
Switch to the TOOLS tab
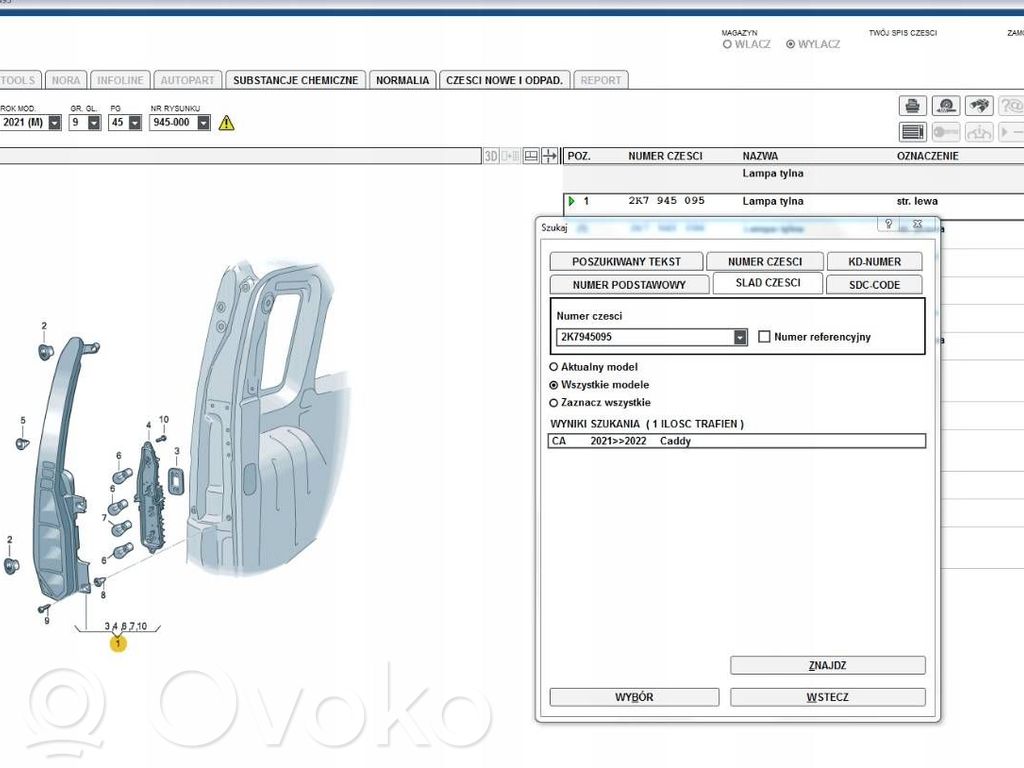click(x=18, y=80)
